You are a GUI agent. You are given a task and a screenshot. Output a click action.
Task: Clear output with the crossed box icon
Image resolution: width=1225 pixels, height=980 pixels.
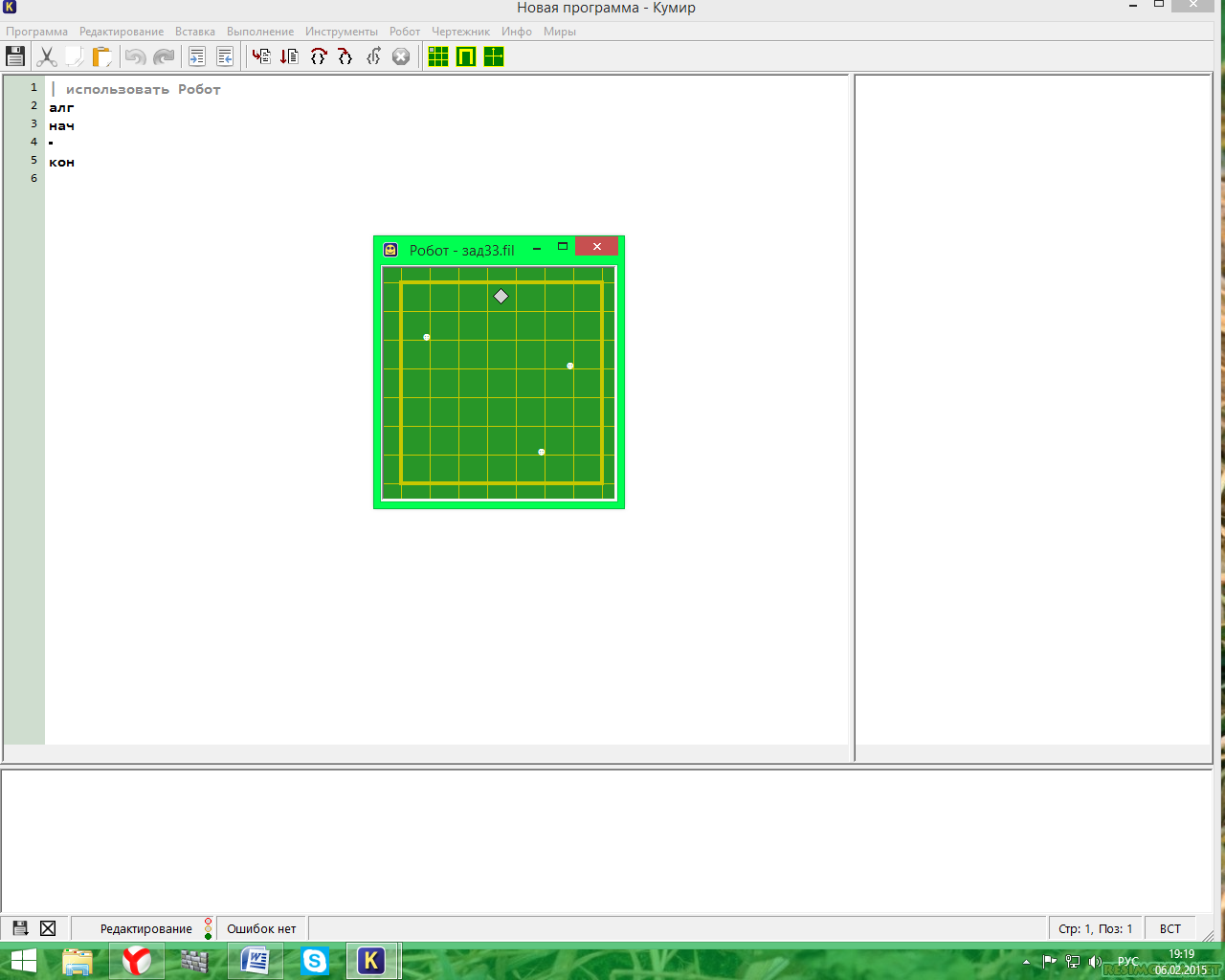[48, 928]
